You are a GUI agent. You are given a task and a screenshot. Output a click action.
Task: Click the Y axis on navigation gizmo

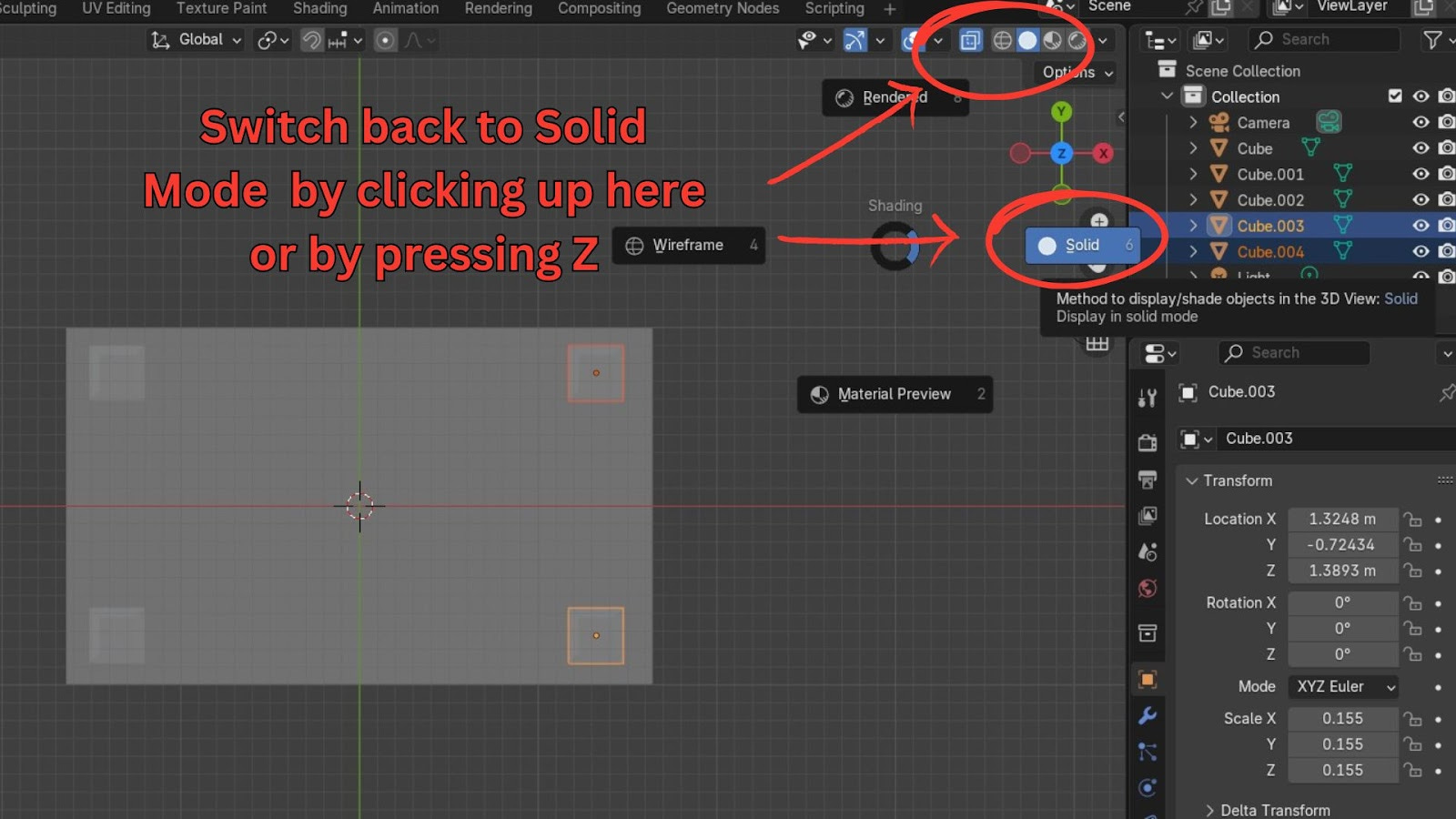(x=1061, y=112)
